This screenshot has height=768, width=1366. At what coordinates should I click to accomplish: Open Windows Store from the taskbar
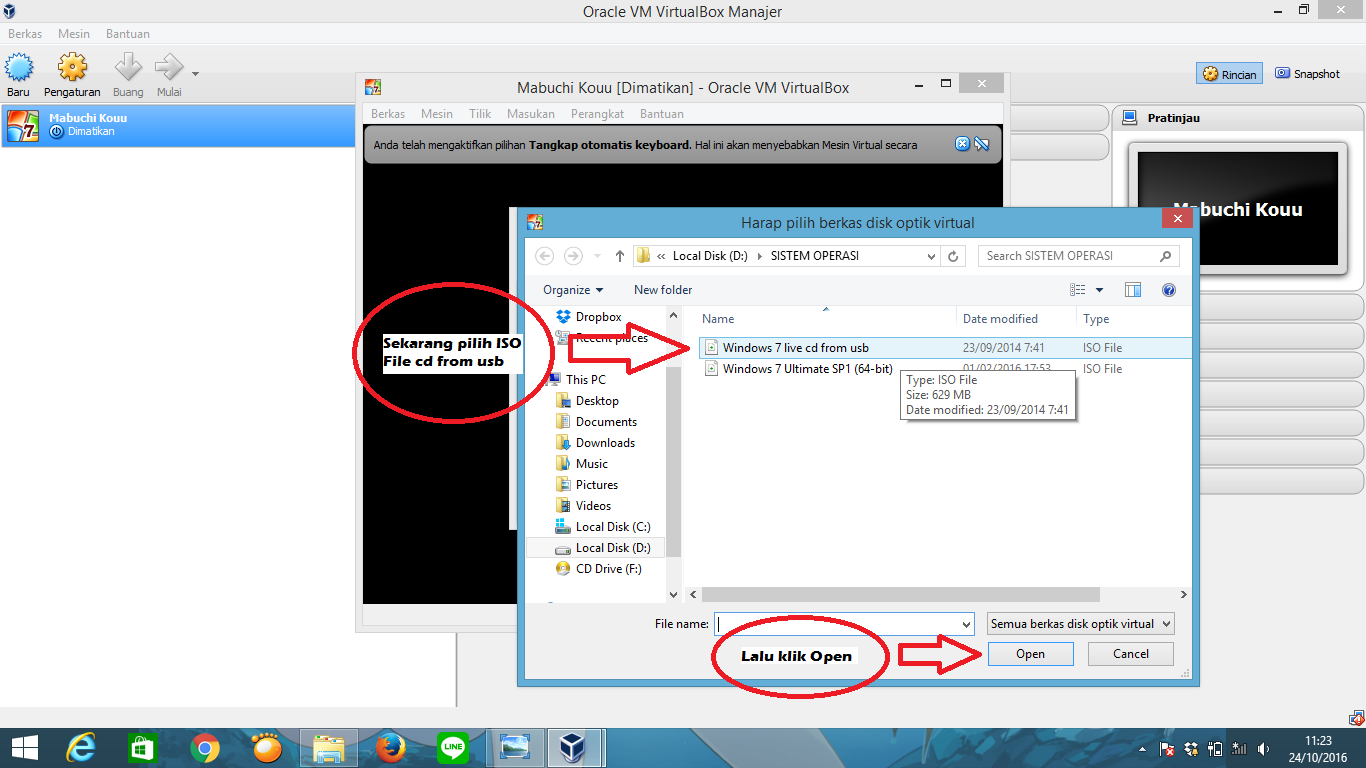point(142,747)
